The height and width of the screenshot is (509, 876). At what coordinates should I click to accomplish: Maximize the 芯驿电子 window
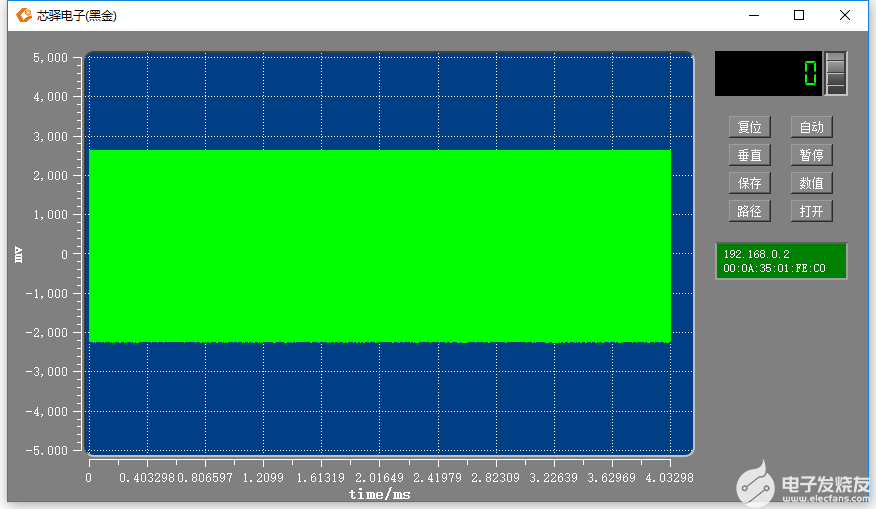click(799, 15)
